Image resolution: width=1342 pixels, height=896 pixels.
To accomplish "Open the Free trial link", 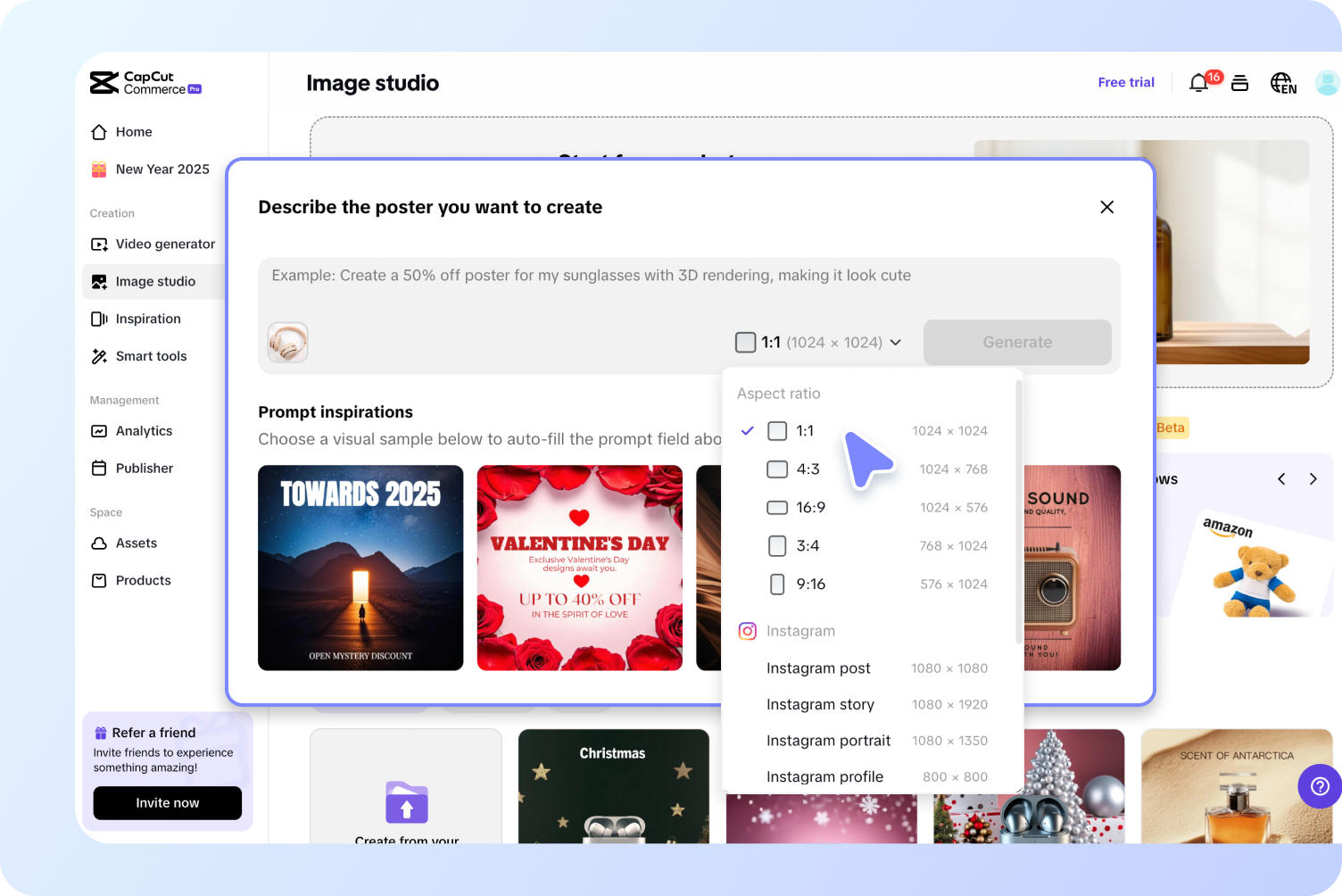I will point(1126,82).
